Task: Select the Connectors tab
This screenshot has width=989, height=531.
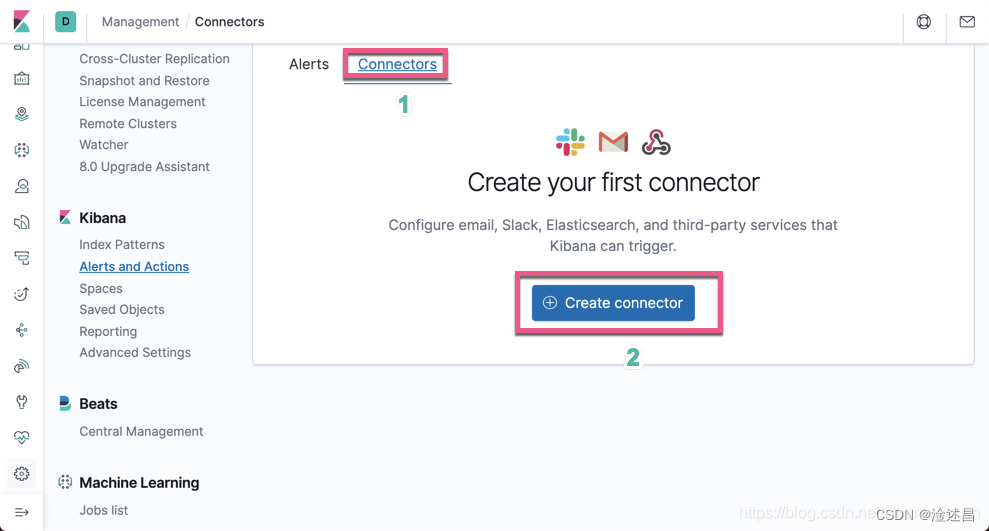Action: point(397,64)
